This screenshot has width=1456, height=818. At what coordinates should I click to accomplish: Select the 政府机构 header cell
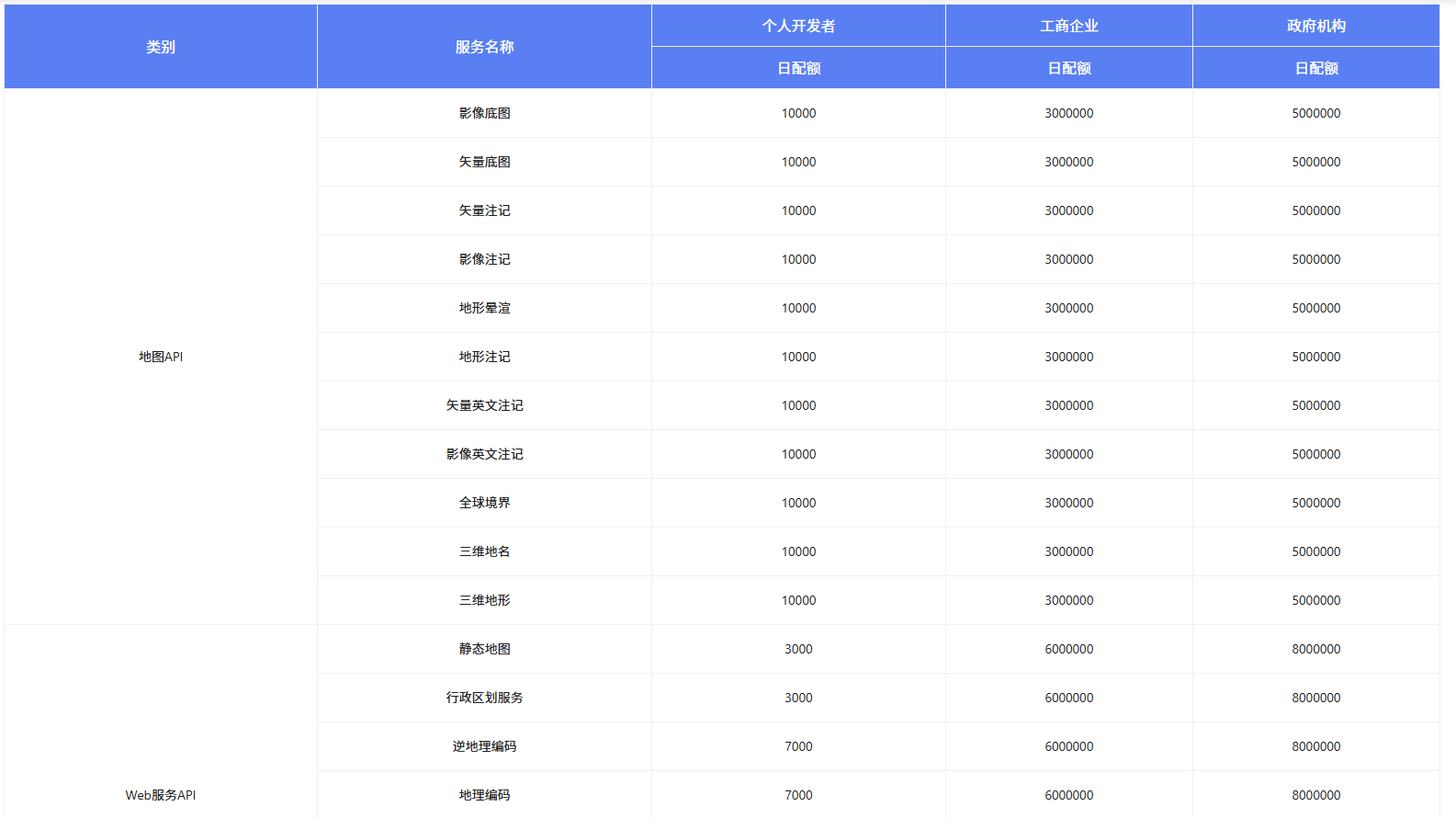click(1315, 26)
